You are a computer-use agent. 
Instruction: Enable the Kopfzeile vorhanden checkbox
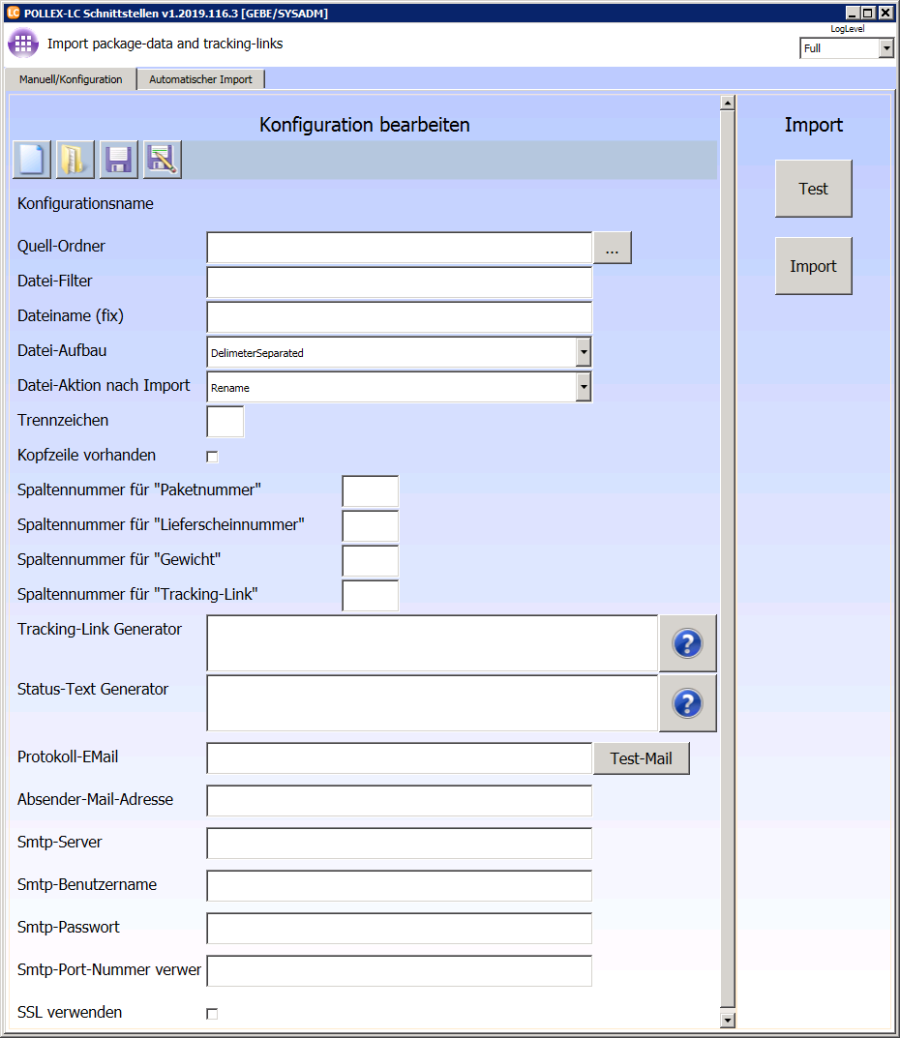coord(212,457)
